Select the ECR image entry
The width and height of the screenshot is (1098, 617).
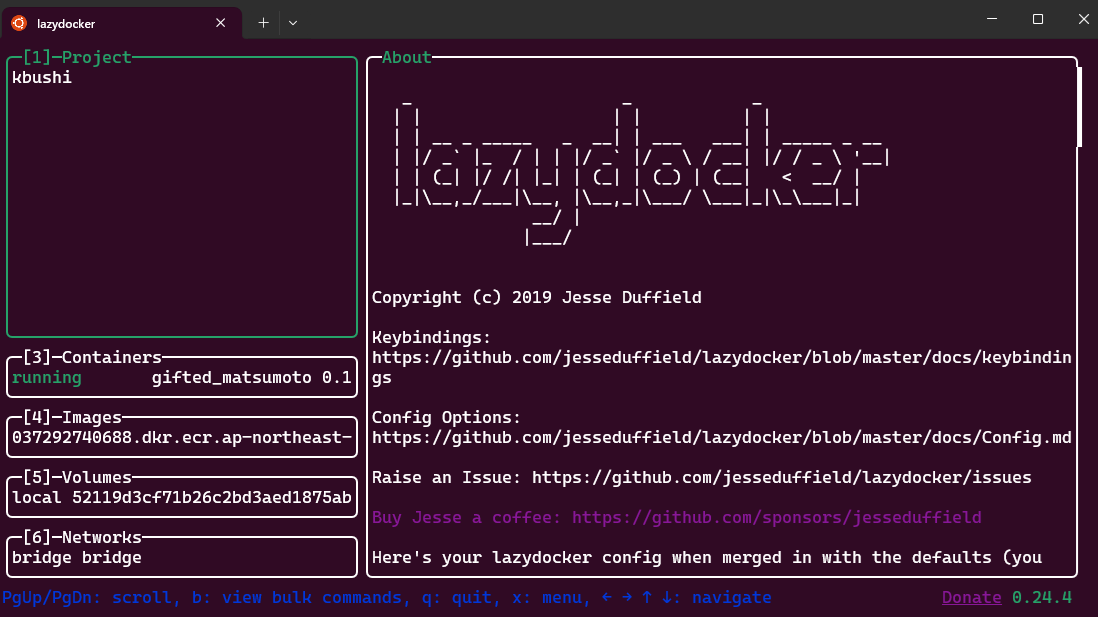coord(181,438)
